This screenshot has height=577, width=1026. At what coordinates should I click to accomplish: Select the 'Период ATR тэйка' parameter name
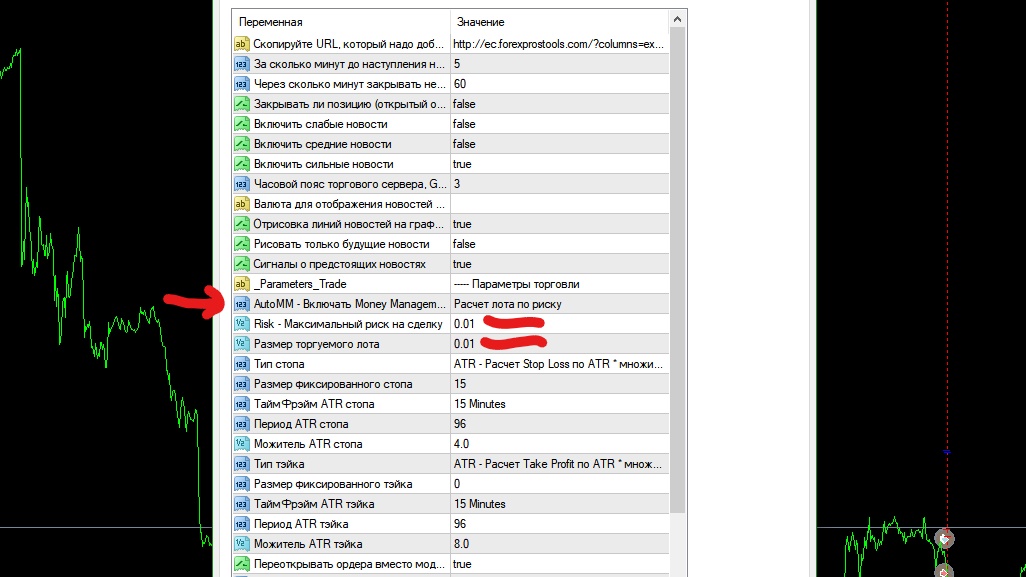[301, 524]
